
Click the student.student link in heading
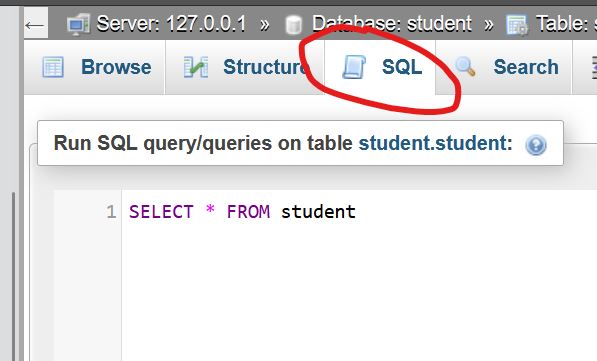coord(436,144)
